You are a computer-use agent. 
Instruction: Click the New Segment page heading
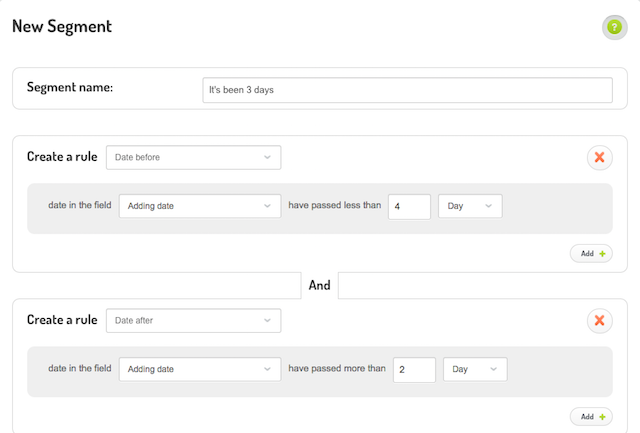point(62,27)
